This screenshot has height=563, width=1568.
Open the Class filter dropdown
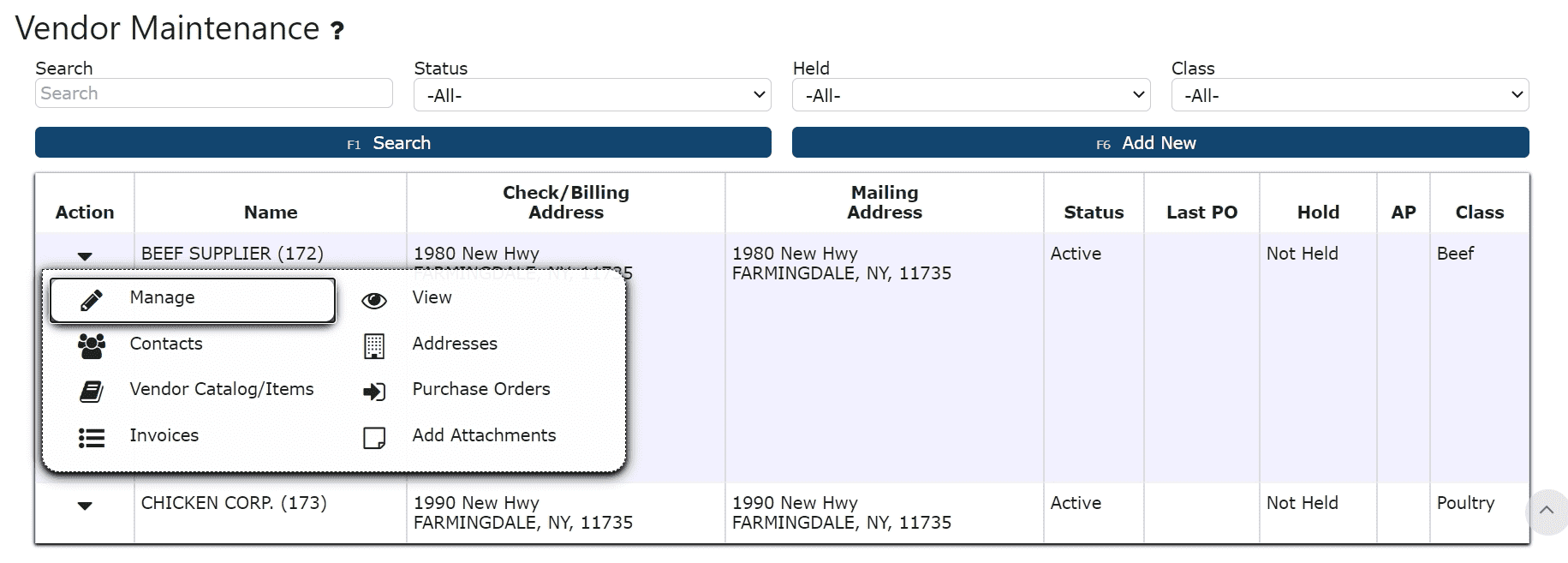click(x=1350, y=95)
